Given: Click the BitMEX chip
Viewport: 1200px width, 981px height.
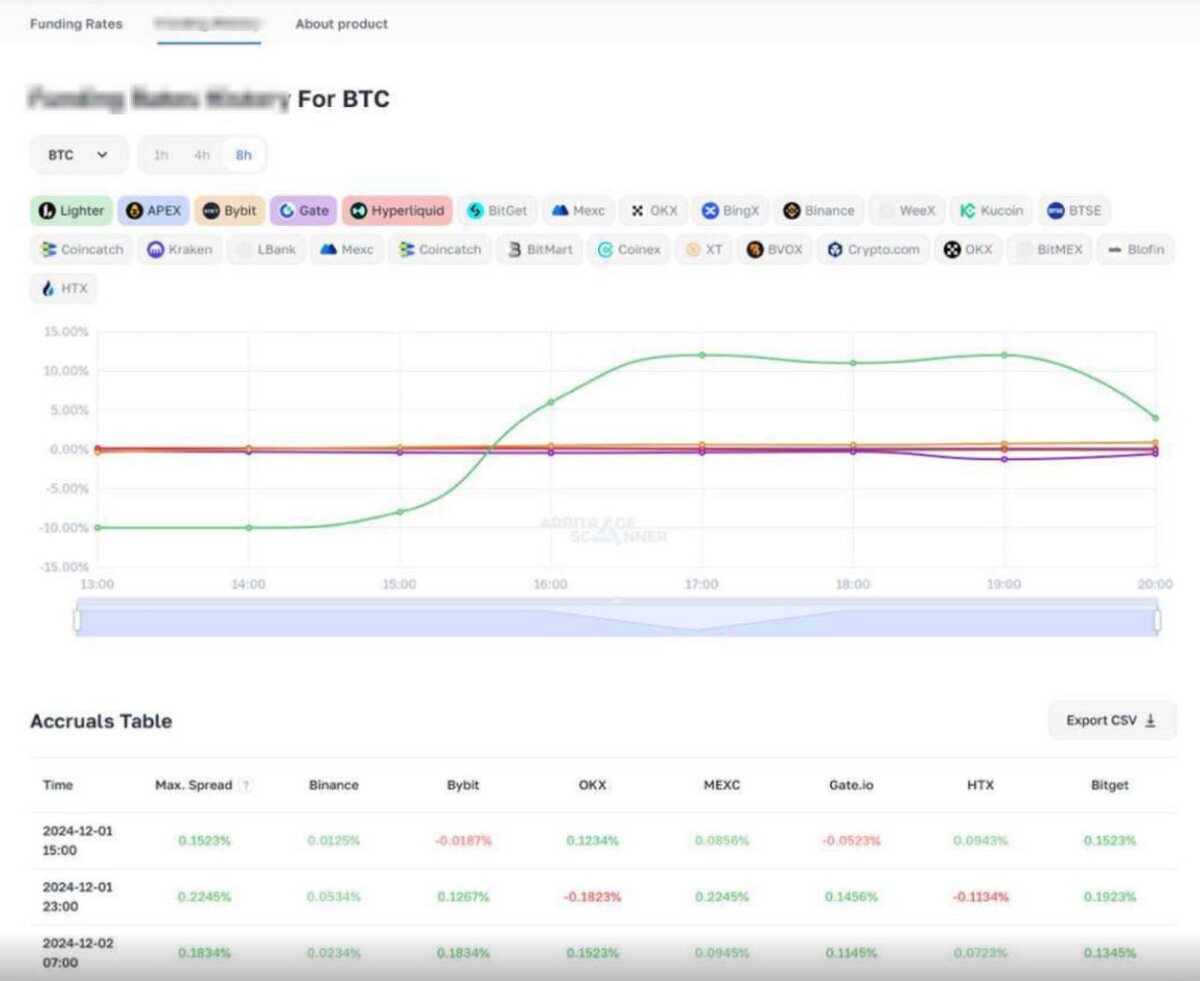Looking at the screenshot, I should [1048, 250].
